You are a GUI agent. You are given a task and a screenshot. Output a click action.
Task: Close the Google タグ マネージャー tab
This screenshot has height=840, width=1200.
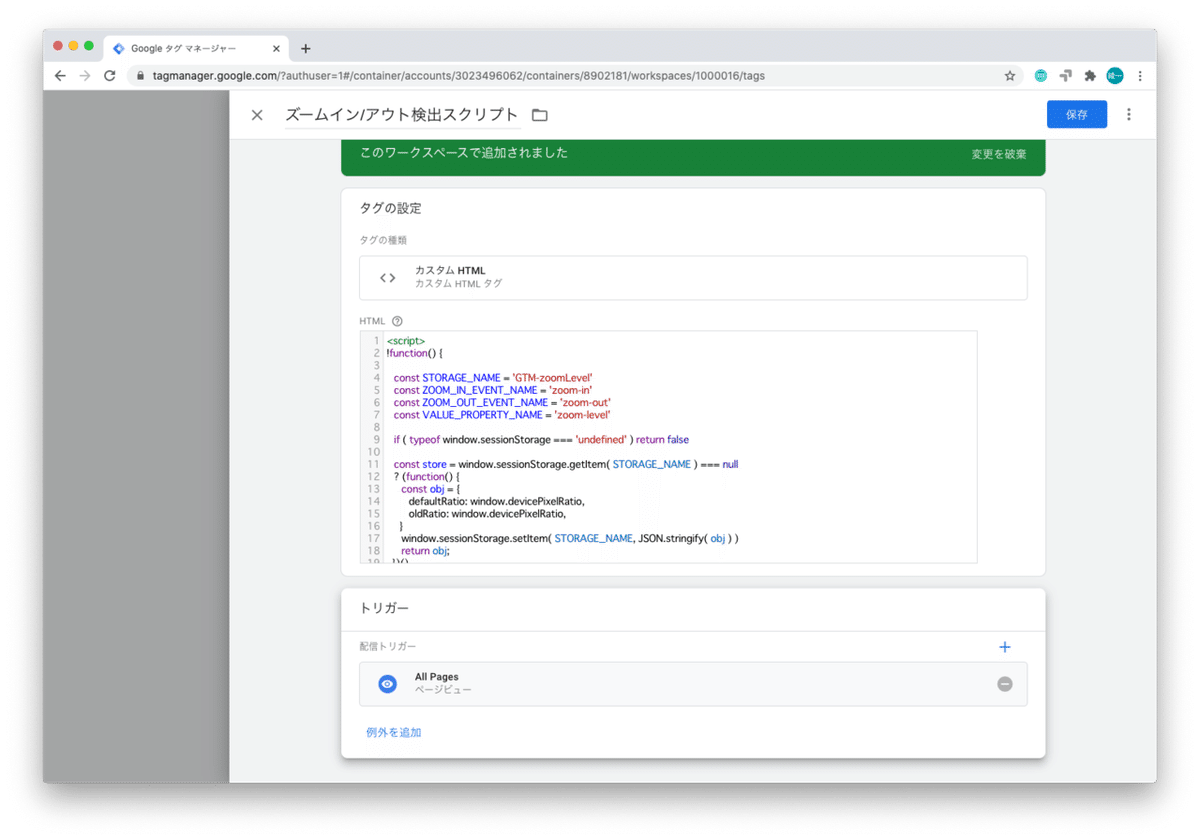pos(277,48)
